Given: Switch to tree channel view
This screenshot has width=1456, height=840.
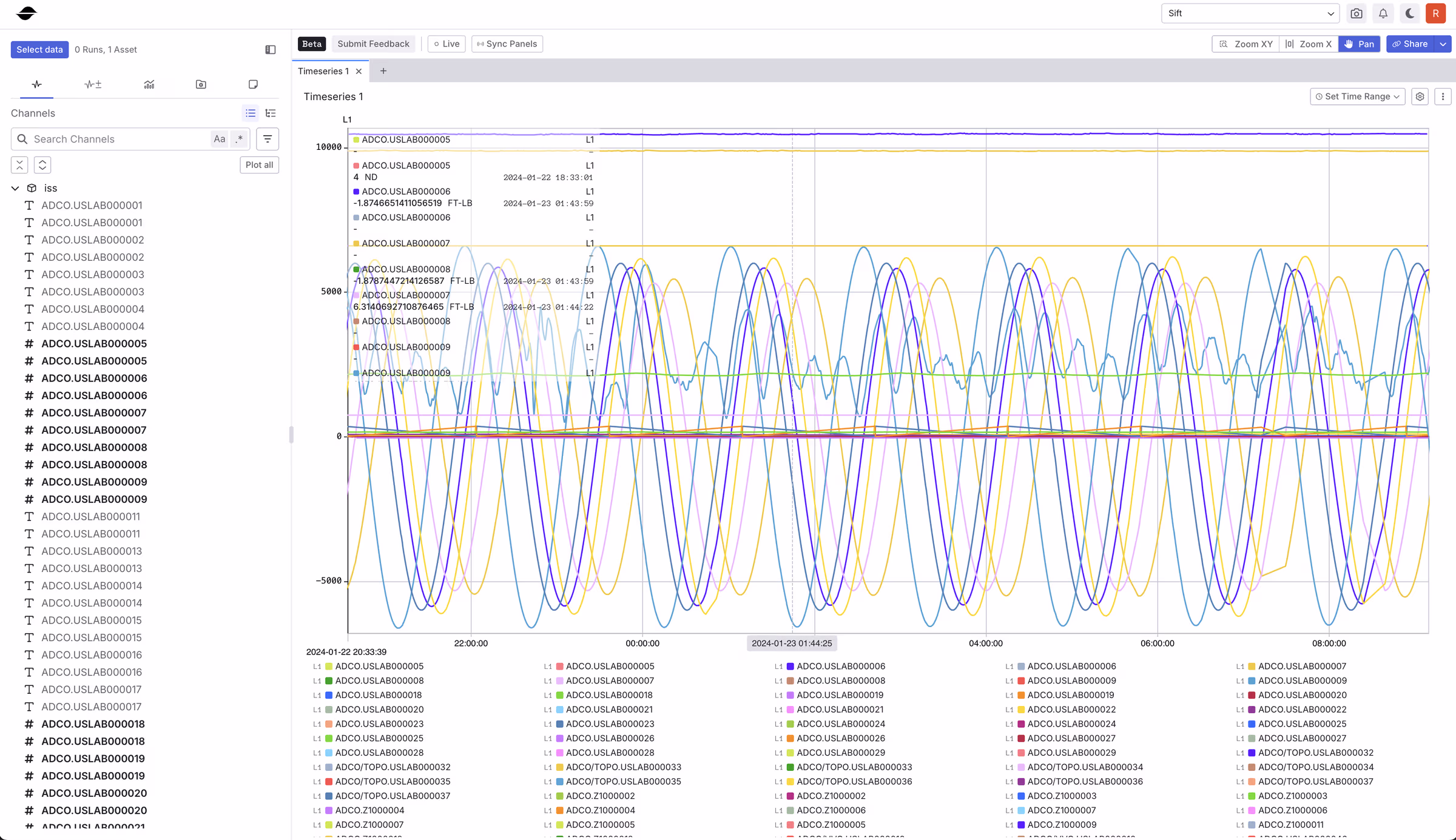Looking at the screenshot, I should coord(271,113).
